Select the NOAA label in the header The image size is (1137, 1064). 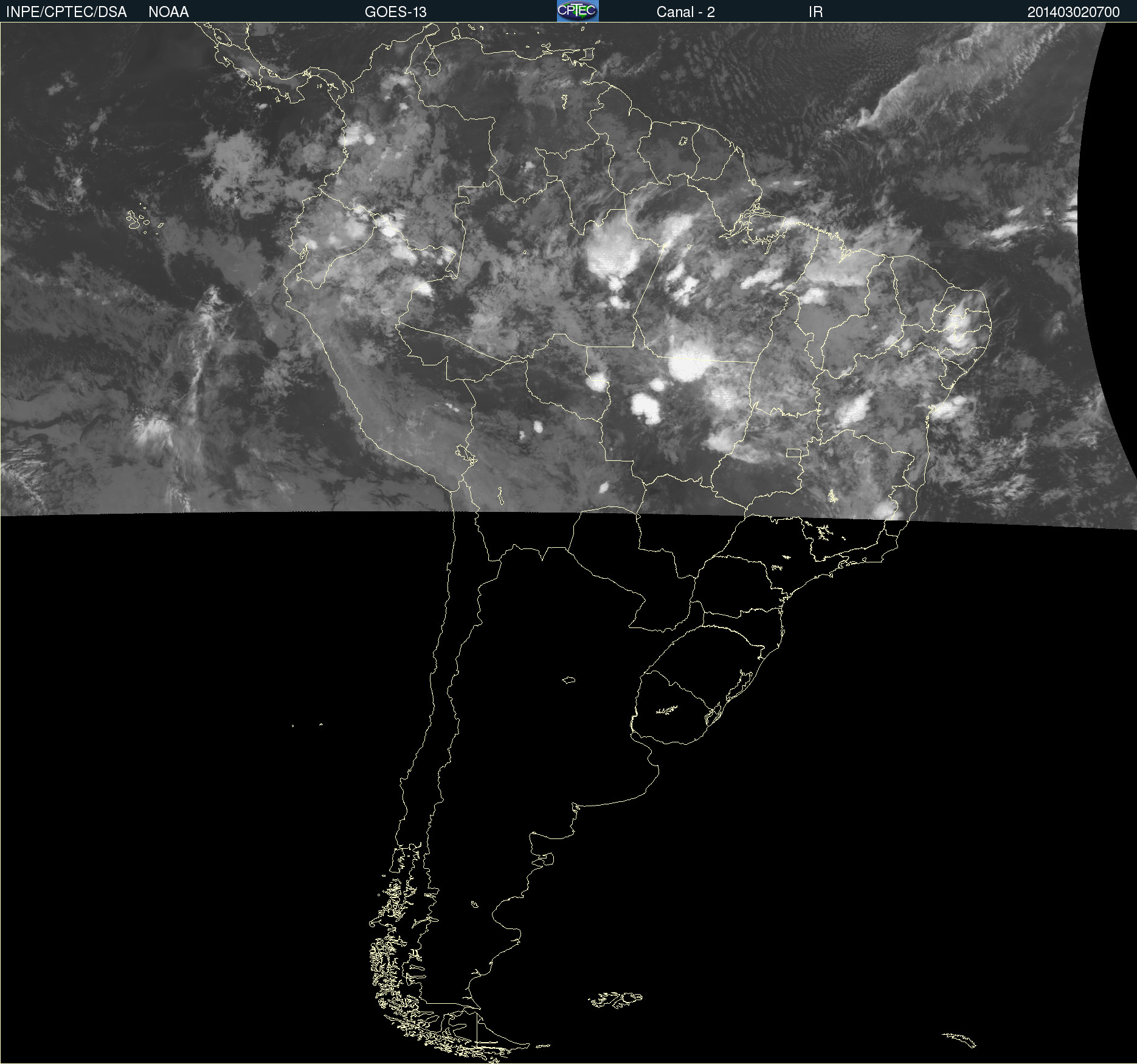pos(168,12)
